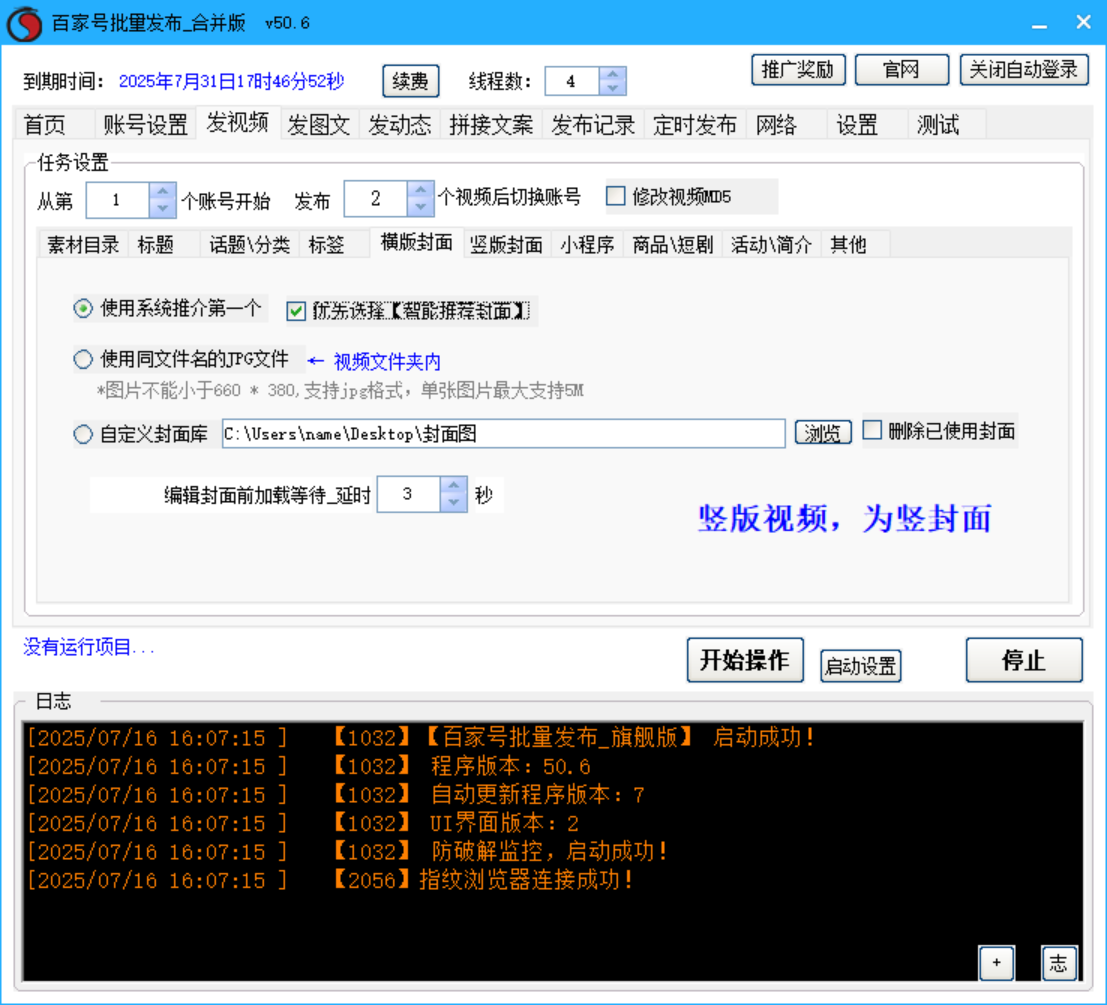Increase 线程数 thread count with up arrow
Image resolution: width=1107 pixels, height=1005 pixels.
point(612,74)
